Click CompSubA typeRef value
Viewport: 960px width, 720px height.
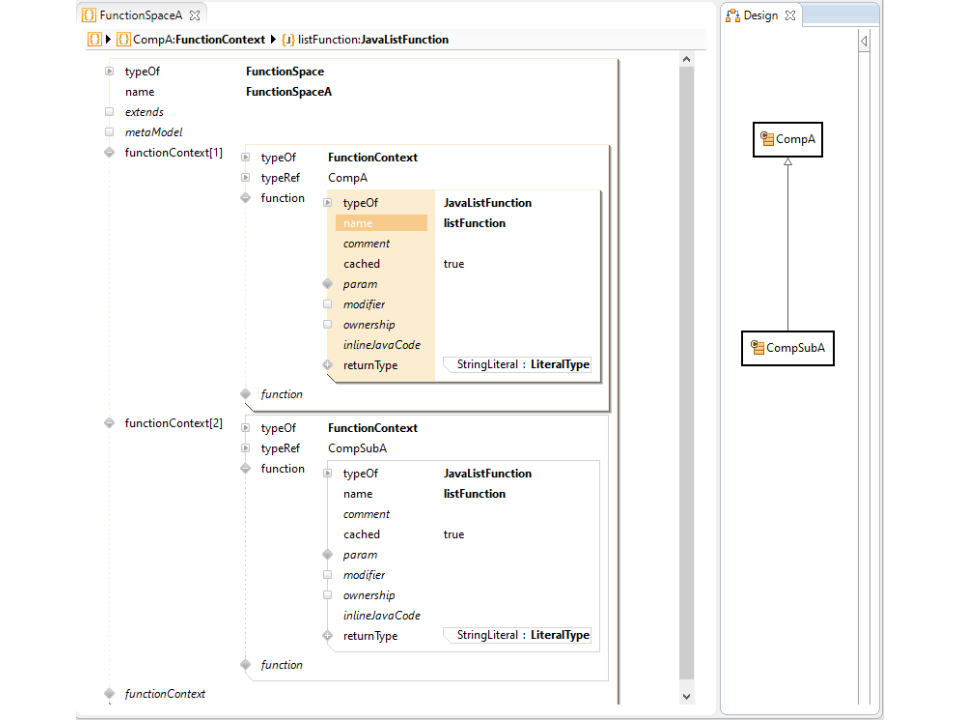tap(357, 448)
